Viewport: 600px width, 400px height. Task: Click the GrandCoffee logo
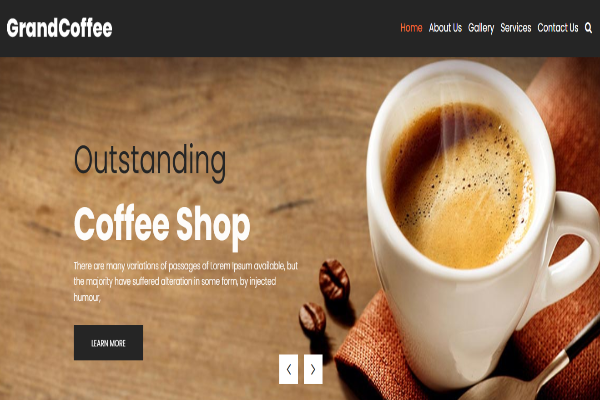tap(59, 28)
